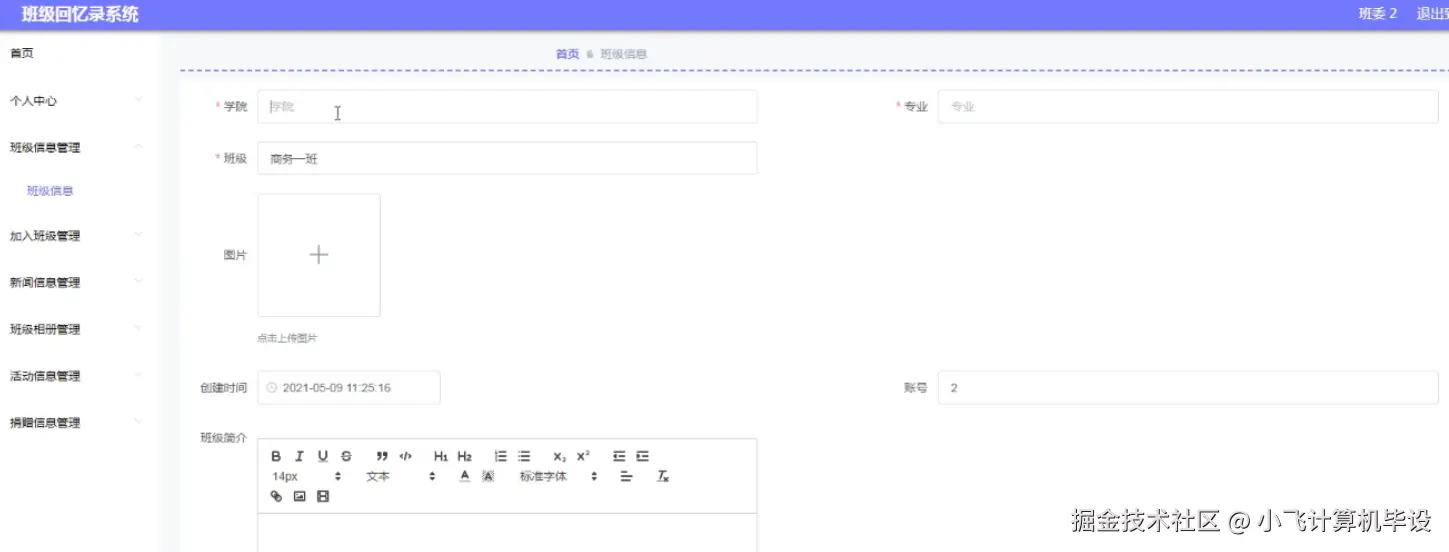Open the text background color picker
The width and height of the screenshot is (1449, 552).
tap(488, 476)
